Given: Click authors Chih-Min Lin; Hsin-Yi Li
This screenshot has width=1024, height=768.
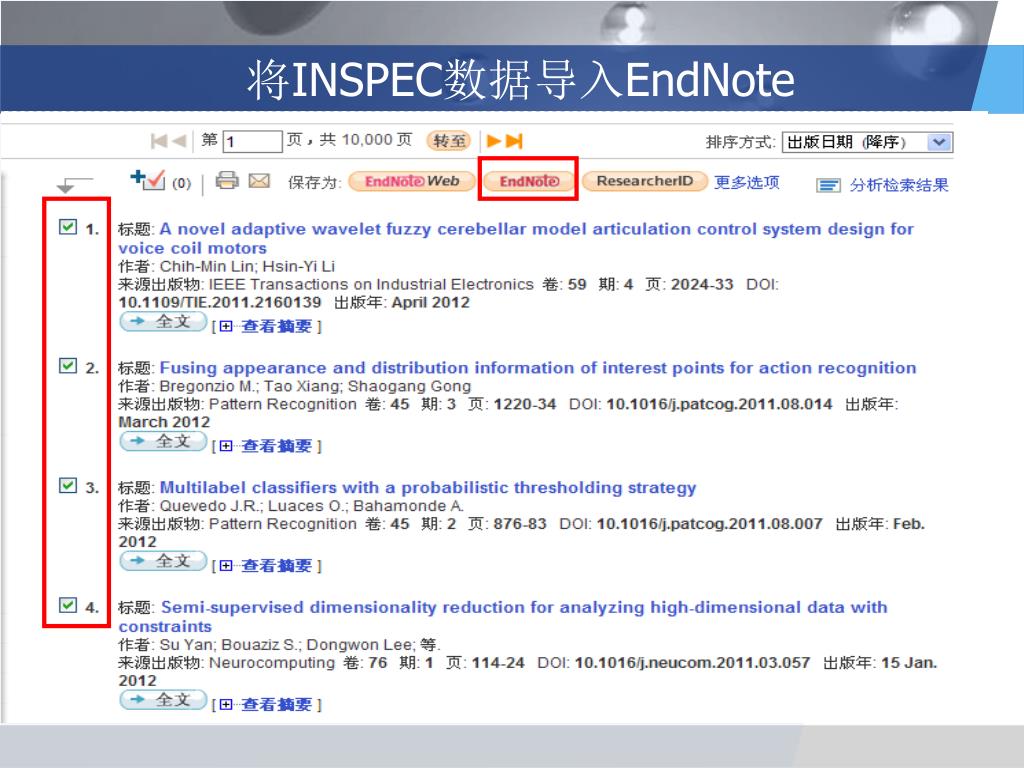Looking at the screenshot, I should click(x=247, y=266).
